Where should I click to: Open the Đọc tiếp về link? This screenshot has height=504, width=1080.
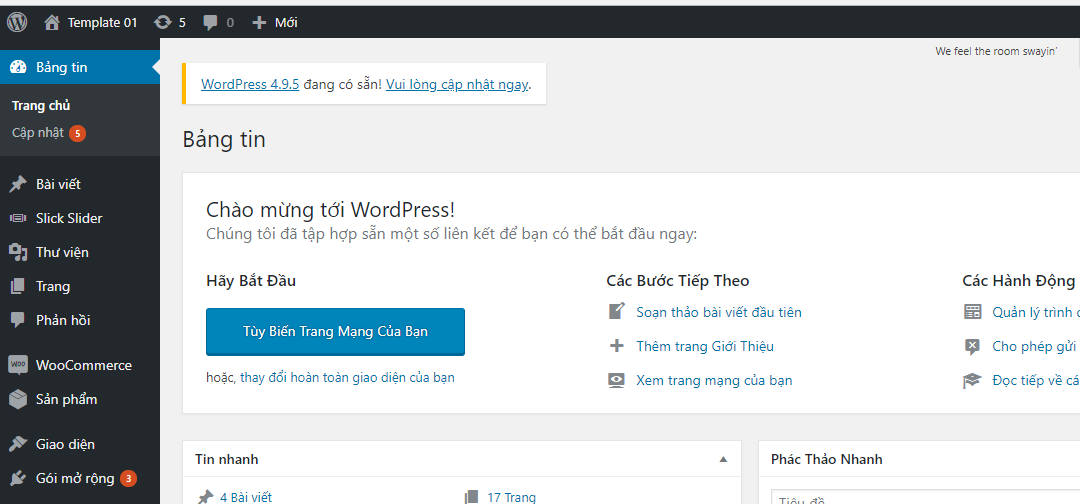(x=1036, y=381)
